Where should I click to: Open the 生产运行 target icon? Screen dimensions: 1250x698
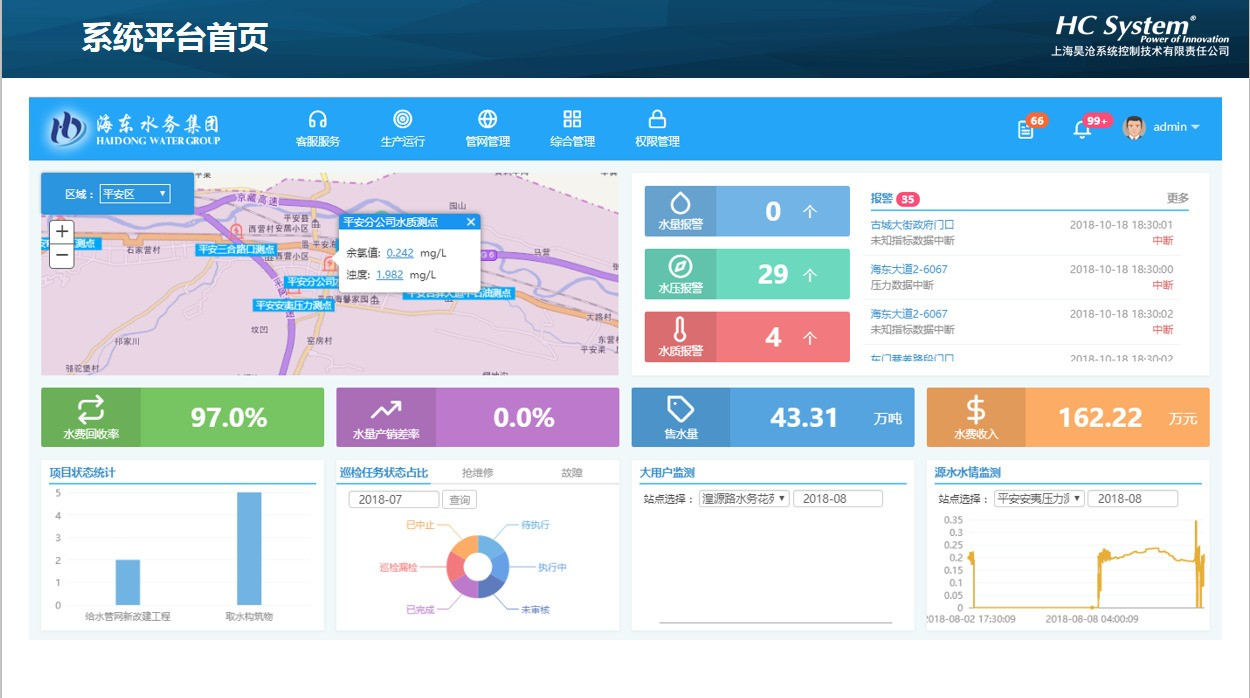point(403,119)
